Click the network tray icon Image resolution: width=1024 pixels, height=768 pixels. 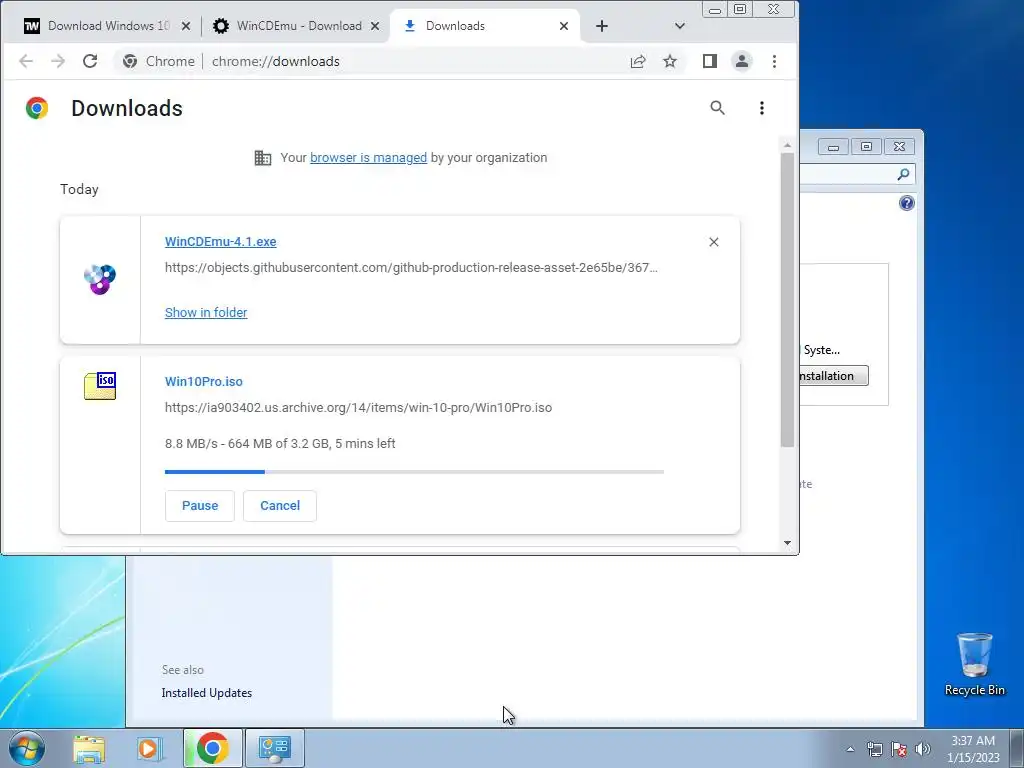pos(875,749)
